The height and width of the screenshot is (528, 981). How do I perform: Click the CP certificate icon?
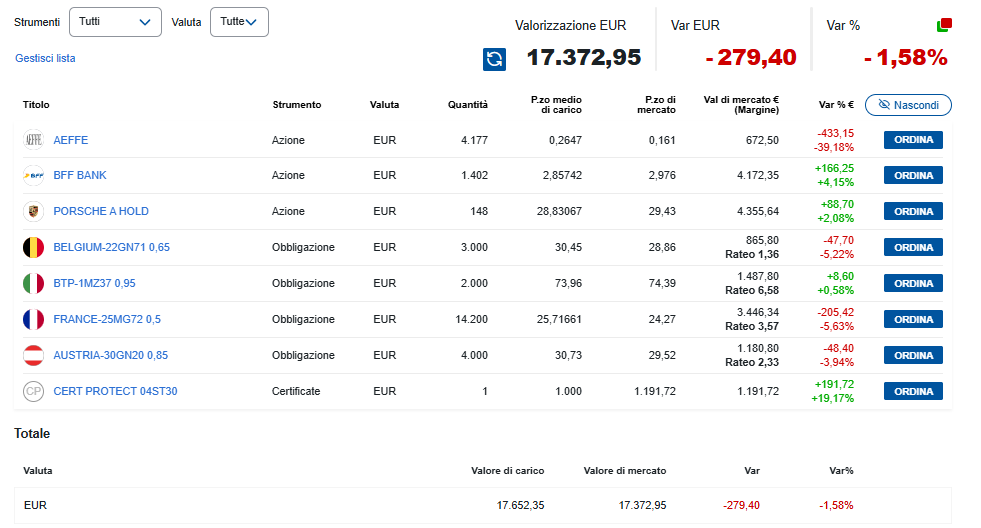tap(34, 391)
